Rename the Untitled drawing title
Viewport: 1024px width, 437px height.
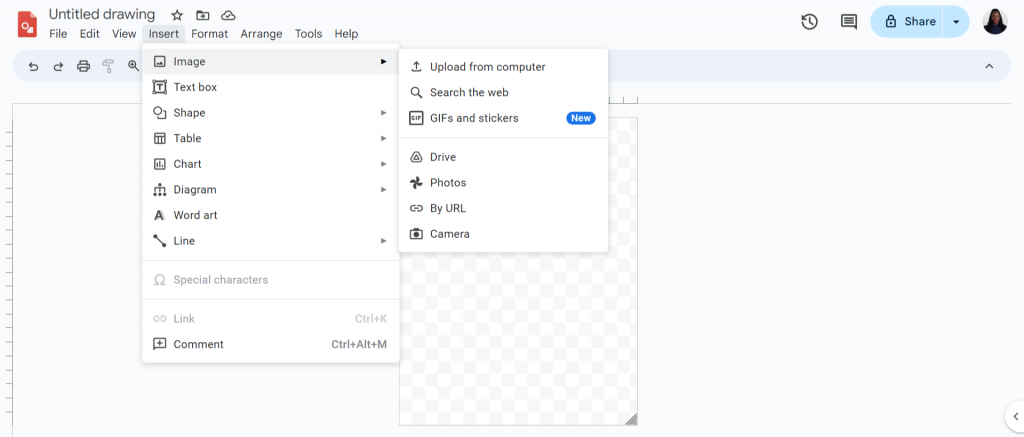(x=102, y=14)
